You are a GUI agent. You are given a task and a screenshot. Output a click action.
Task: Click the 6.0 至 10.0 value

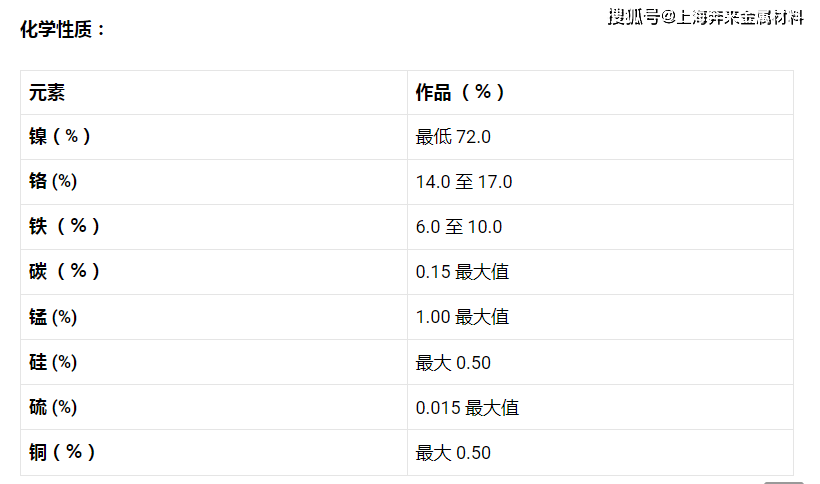[459, 227]
